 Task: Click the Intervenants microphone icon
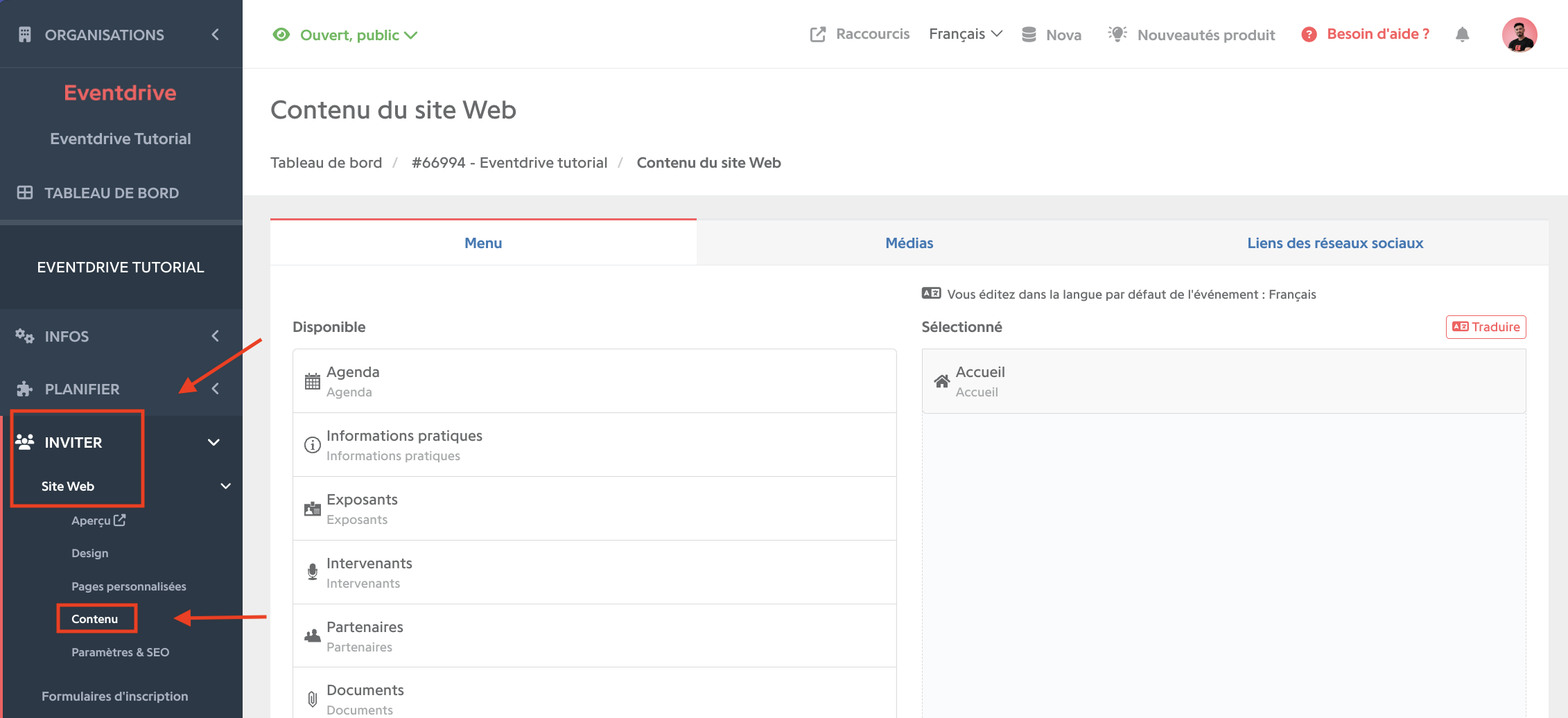click(313, 572)
